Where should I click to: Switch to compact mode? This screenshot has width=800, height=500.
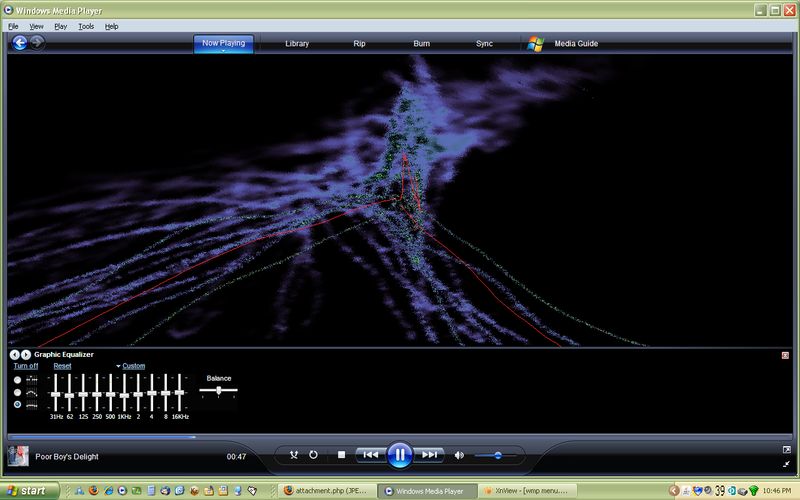786,464
